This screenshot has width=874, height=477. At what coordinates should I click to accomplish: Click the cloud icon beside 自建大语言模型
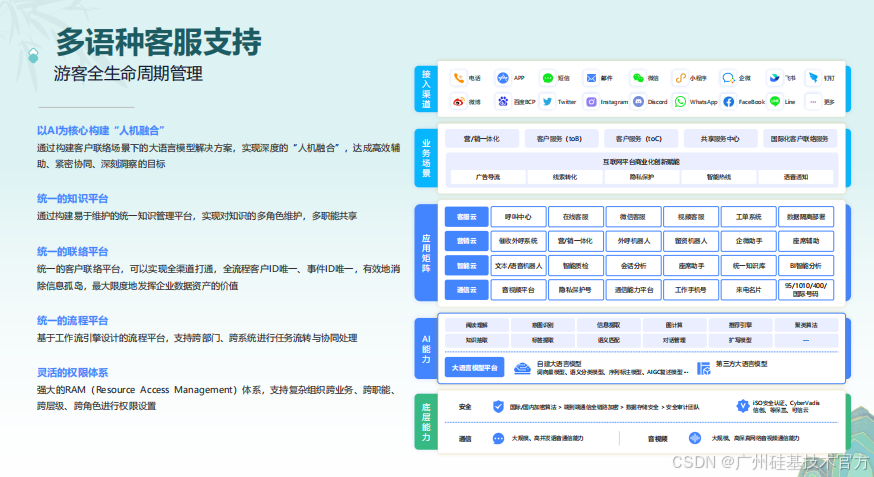[522, 368]
